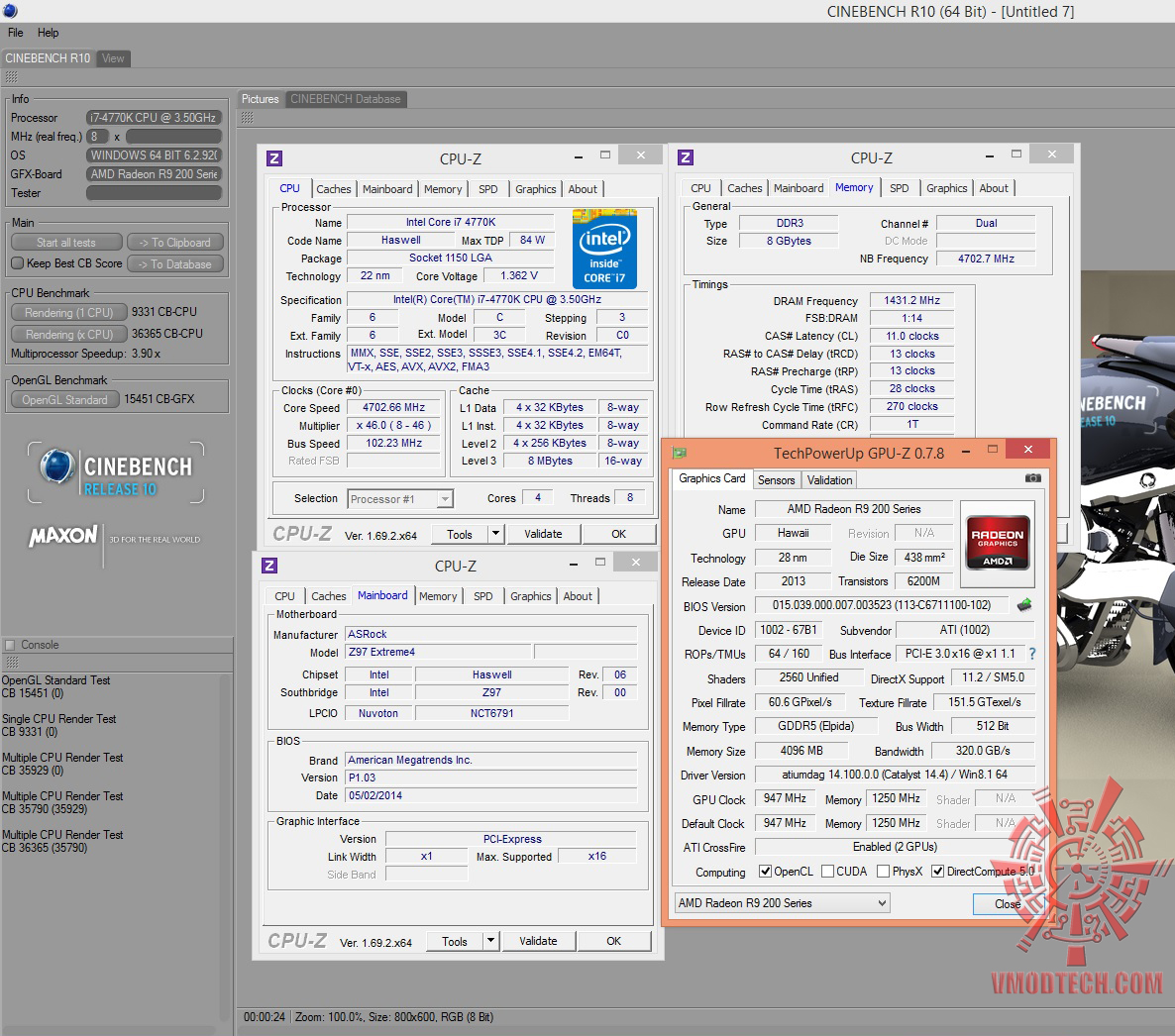
Task: Click ATI CrossFire Enabled (2 GPUs) field
Action: point(895,847)
